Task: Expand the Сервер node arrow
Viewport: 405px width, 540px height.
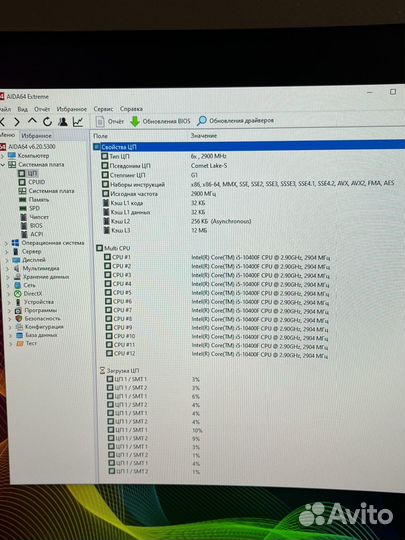Action: [x=7, y=252]
